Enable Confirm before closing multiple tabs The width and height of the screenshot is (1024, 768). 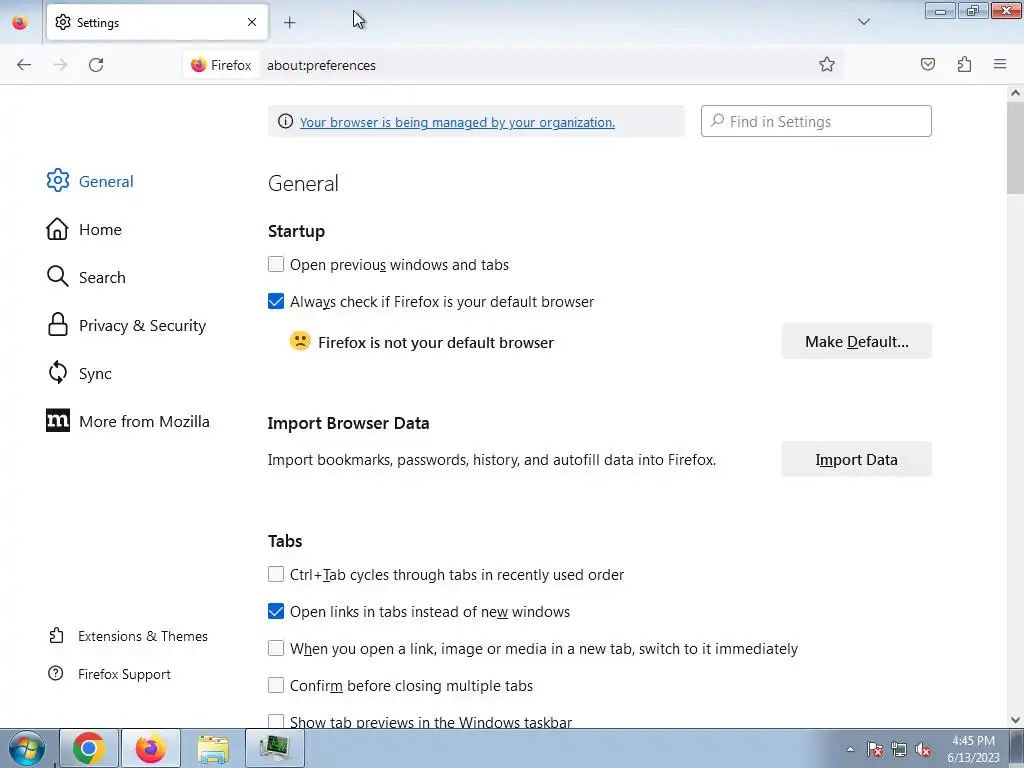click(x=276, y=685)
